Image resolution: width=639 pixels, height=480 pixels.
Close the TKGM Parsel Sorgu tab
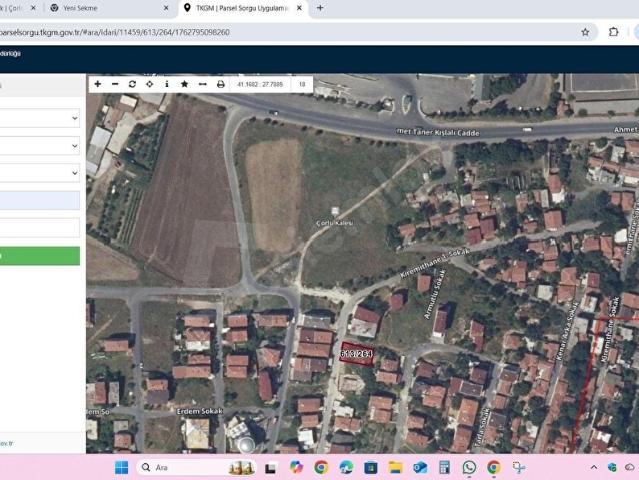click(299, 8)
